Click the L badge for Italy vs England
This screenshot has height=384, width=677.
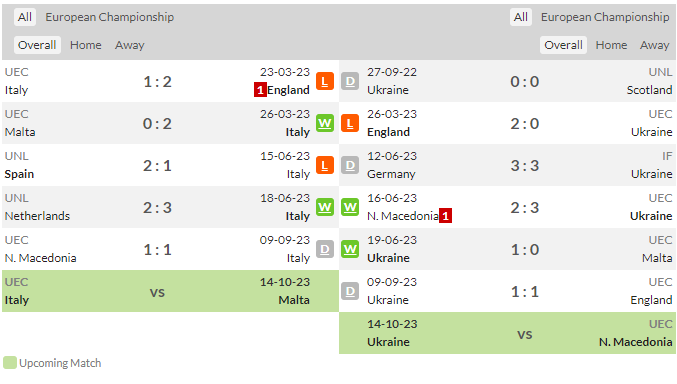[x=325, y=81]
